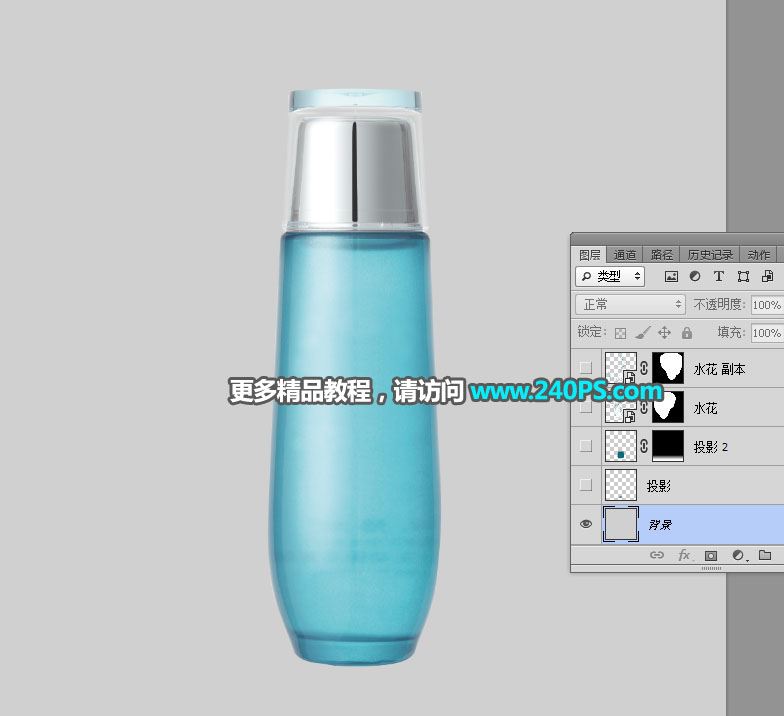Open the 类型 filter dropdown
The height and width of the screenshot is (716, 784).
pyautogui.click(x=610, y=276)
